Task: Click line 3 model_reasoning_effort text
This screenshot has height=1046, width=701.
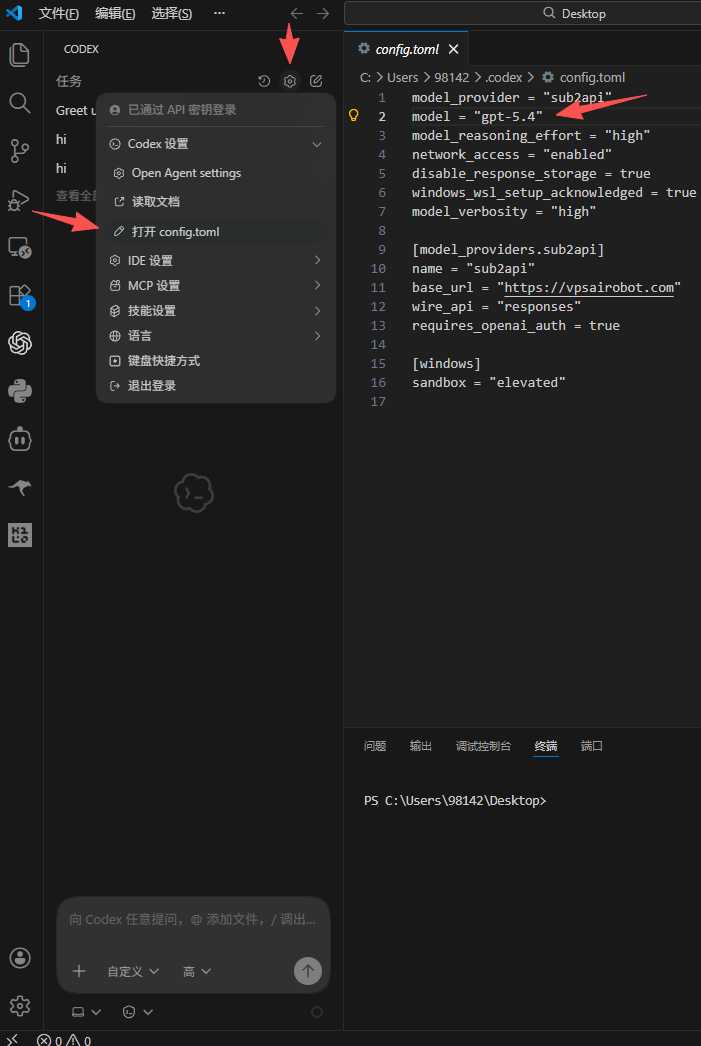Action: [531, 135]
